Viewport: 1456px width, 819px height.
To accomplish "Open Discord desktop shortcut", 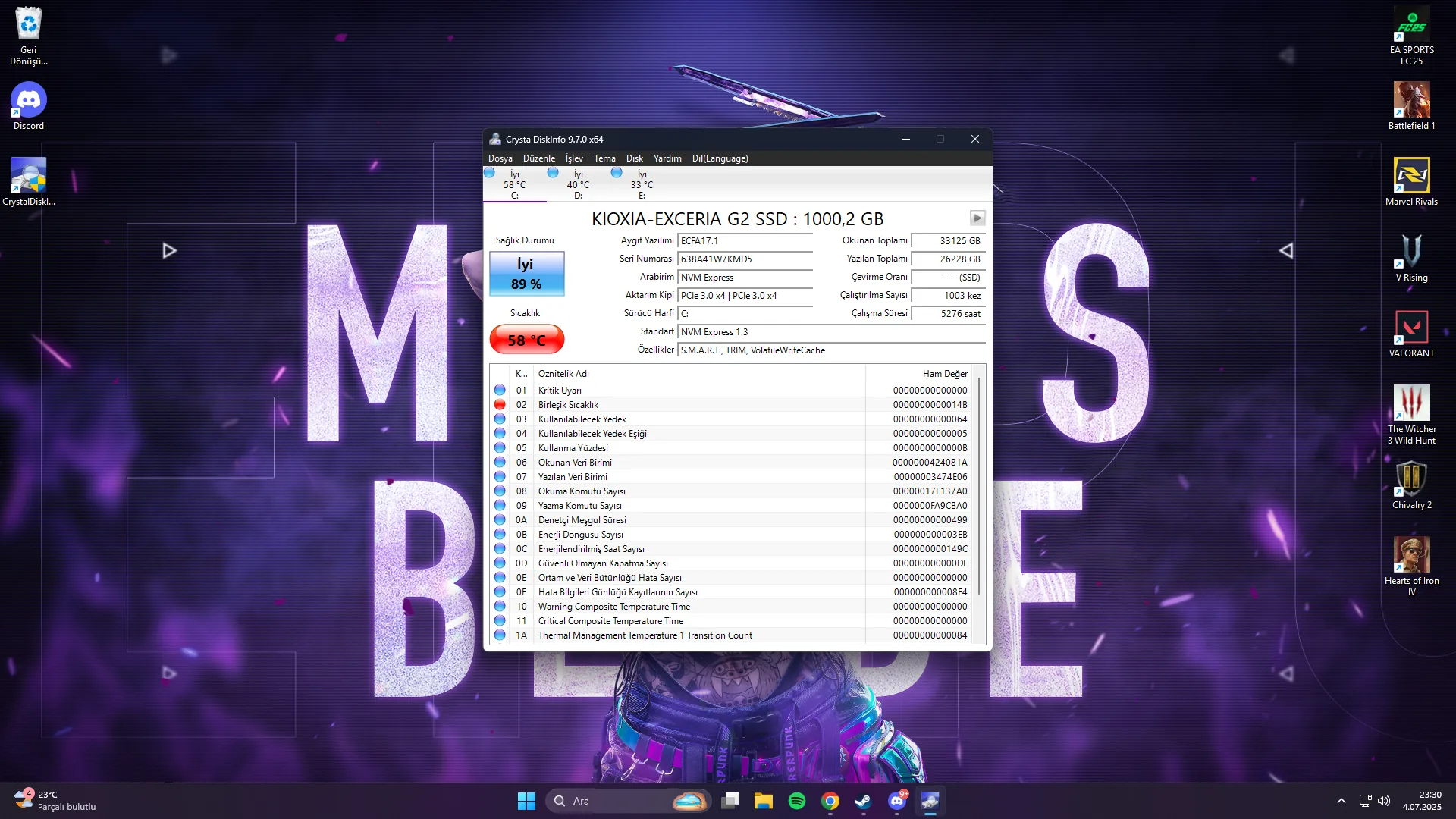I will (x=29, y=106).
